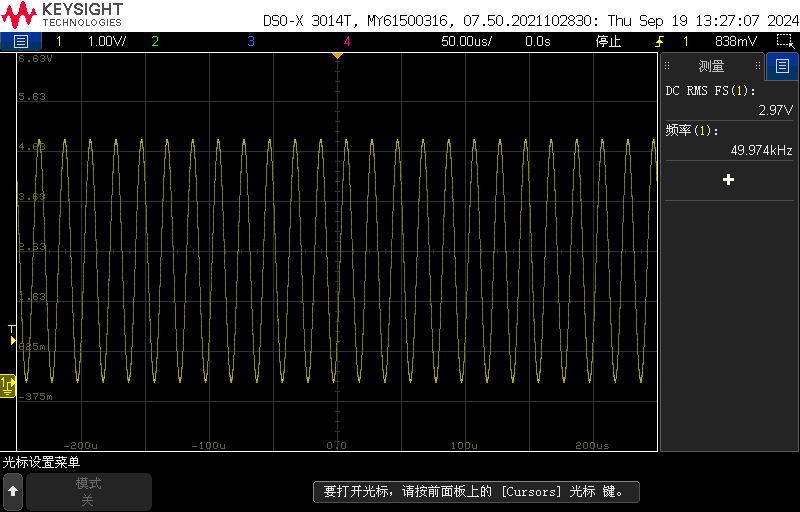
Task: Click the 停止 run status indicator
Action: pyautogui.click(x=608, y=41)
